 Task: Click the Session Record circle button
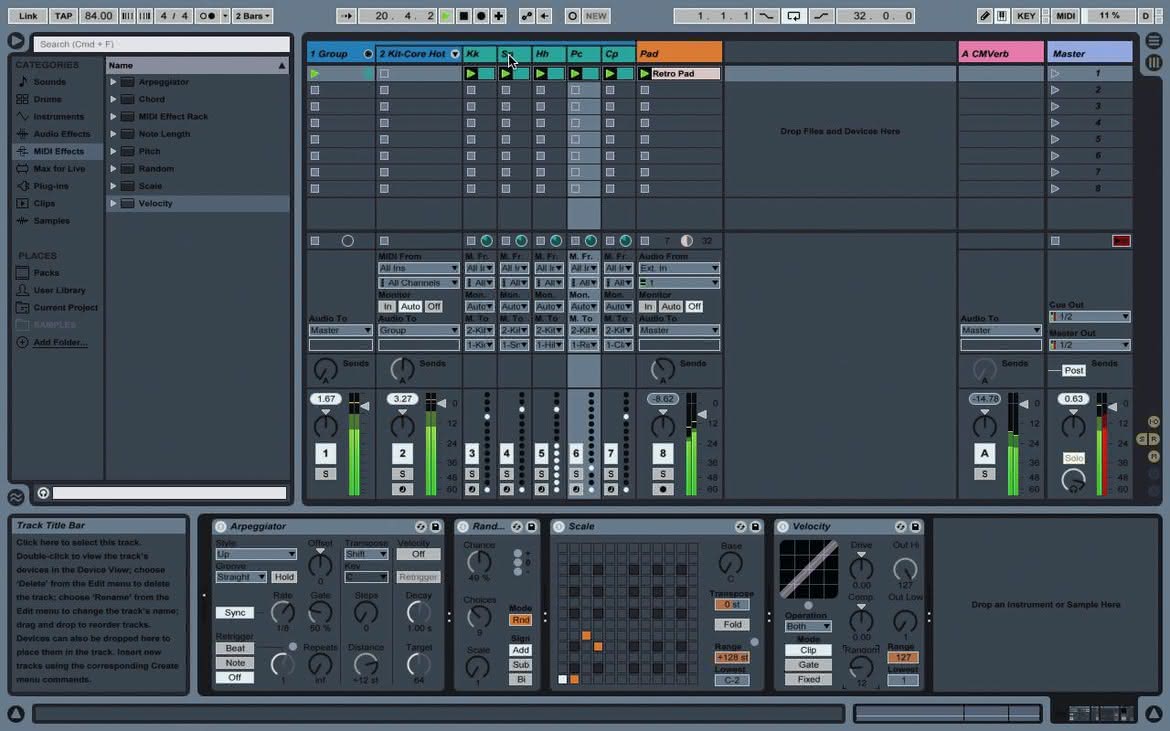(572, 16)
